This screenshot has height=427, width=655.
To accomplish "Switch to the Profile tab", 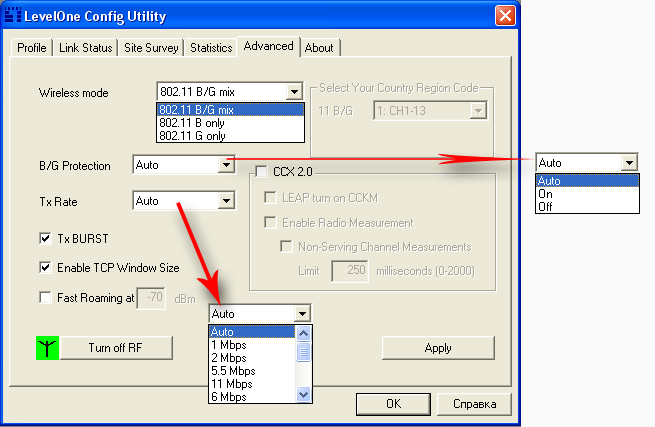I will [x=32, y=48].
